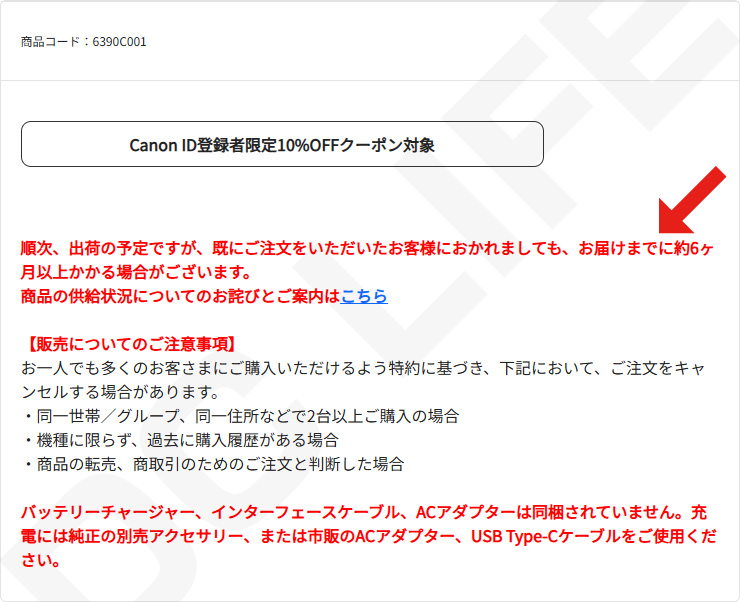Select the product code text 商品コード：6390C001
740x602 pixels.
pyautogui.click(x=84, y=42)
